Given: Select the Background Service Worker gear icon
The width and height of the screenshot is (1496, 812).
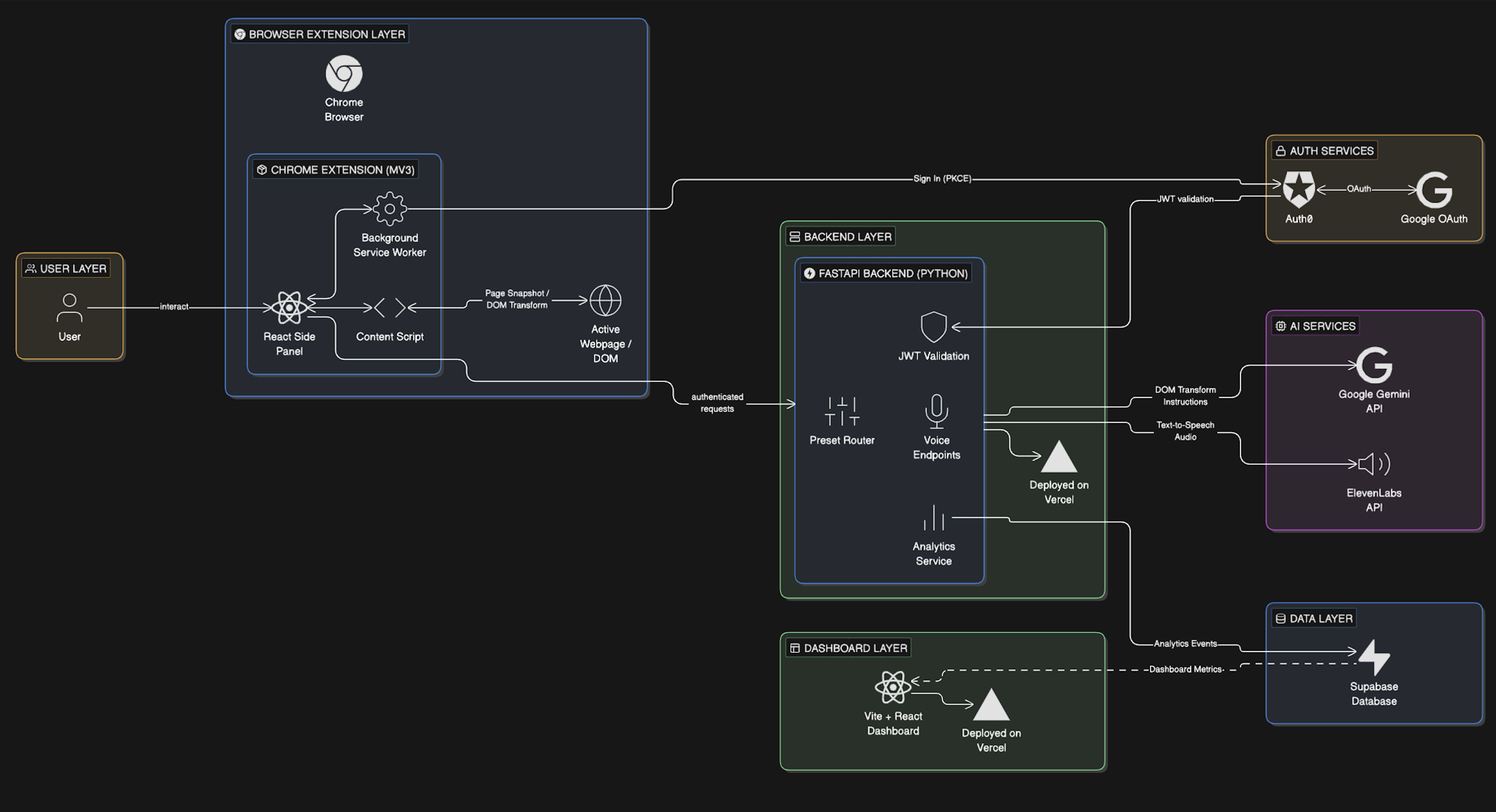Looking at the screenshot, I should [390, 208].
